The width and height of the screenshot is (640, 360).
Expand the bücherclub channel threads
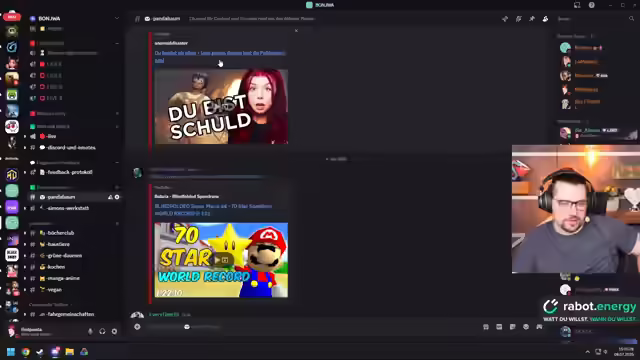[x=25, y=233]
